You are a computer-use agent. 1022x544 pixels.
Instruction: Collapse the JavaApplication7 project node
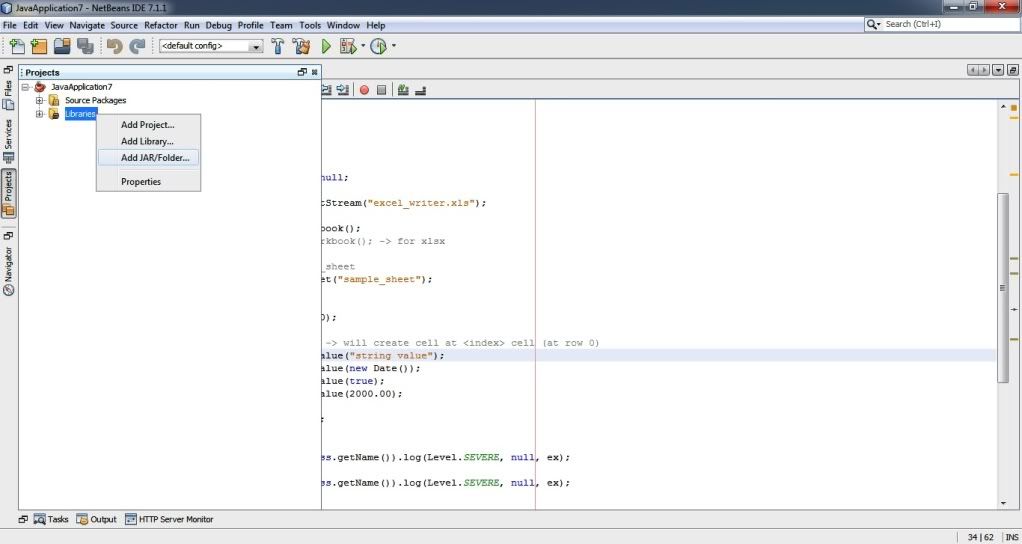pyautogui.click(x=26, y=87)
